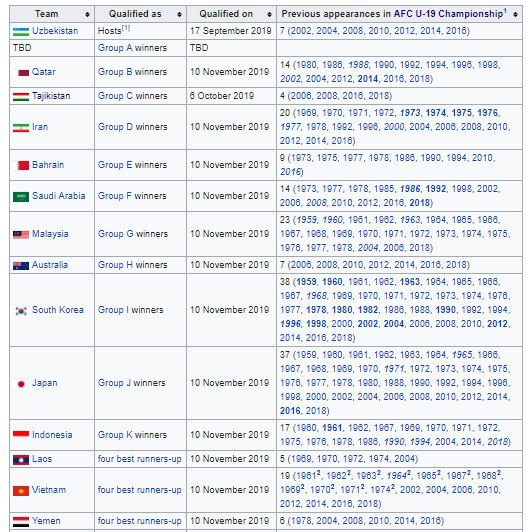Open the Iran team link

40,127
